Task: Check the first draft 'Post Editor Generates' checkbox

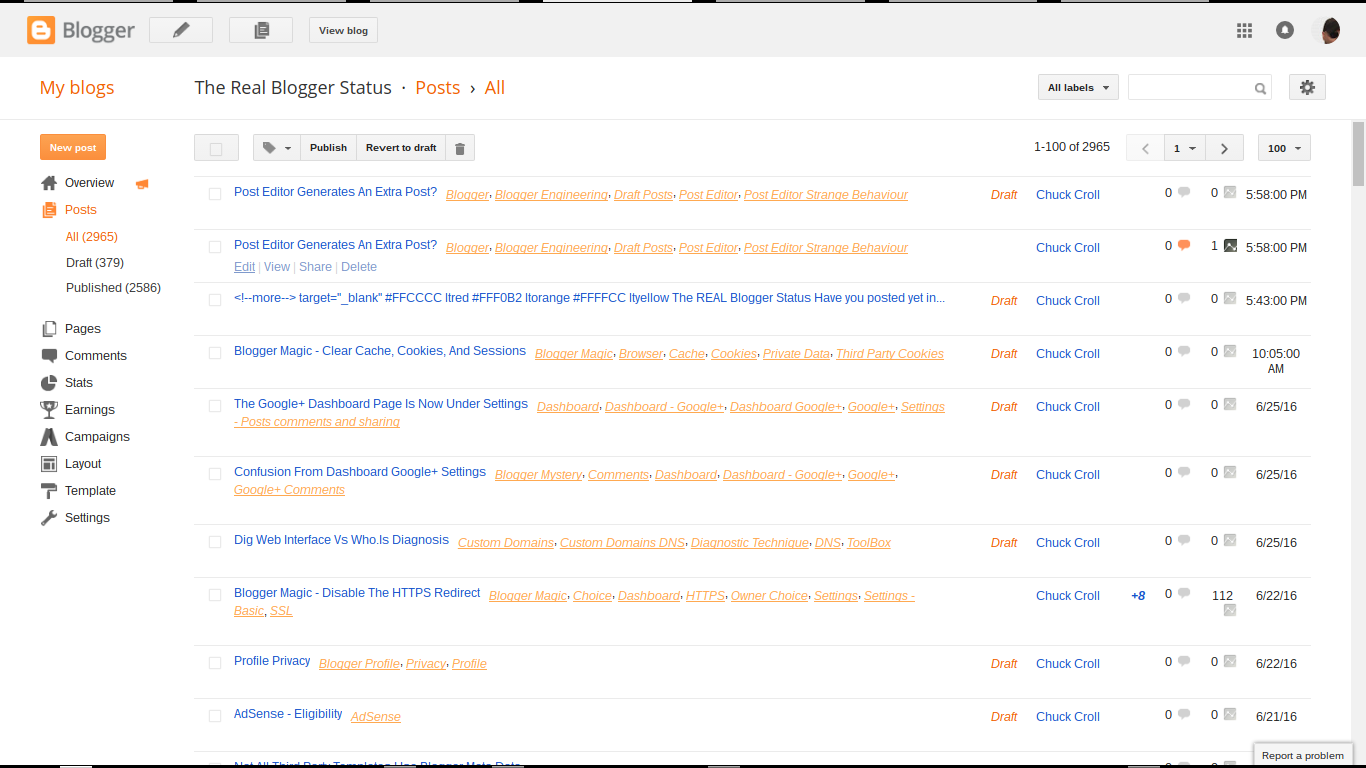Action: [x=215, y=194]
